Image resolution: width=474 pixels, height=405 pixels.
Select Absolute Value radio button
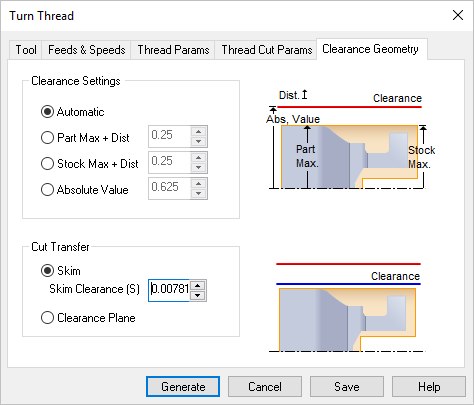84,190
